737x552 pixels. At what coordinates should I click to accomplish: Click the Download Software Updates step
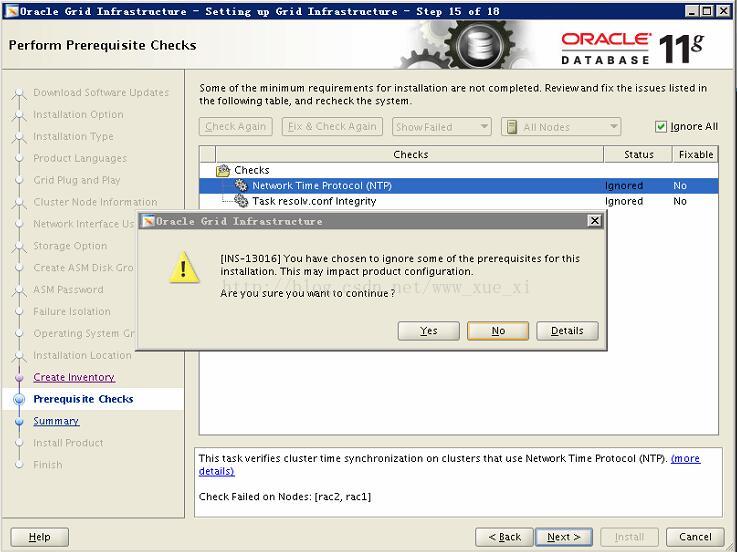(101, 93)
